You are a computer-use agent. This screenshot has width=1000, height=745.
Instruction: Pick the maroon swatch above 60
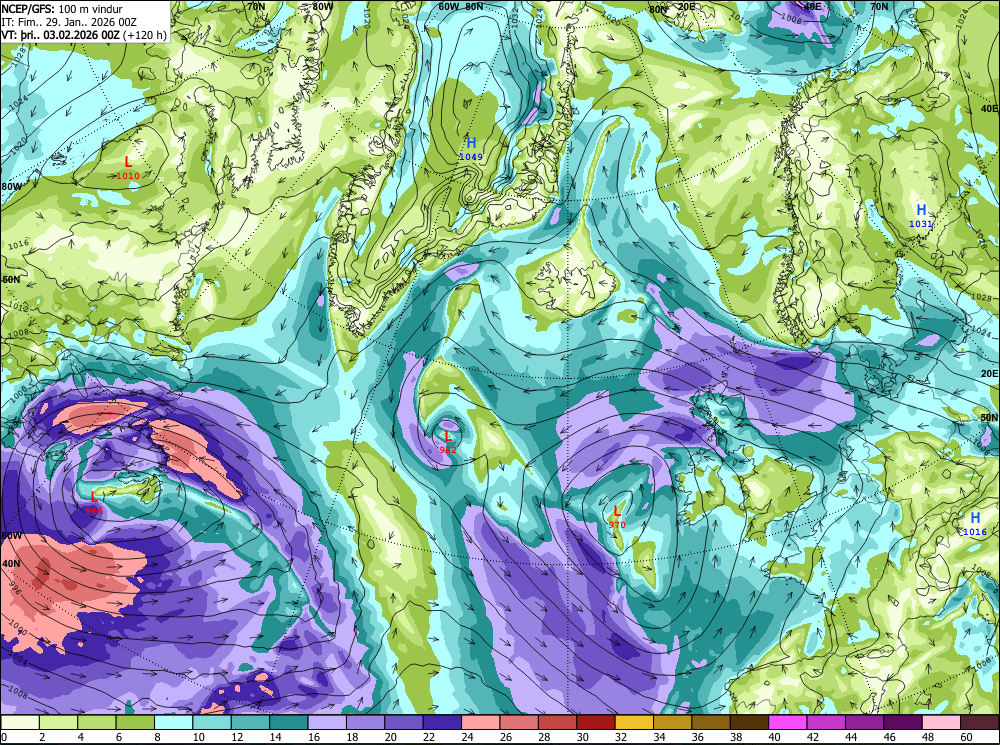pyautogui.click(x=980, y=722)
